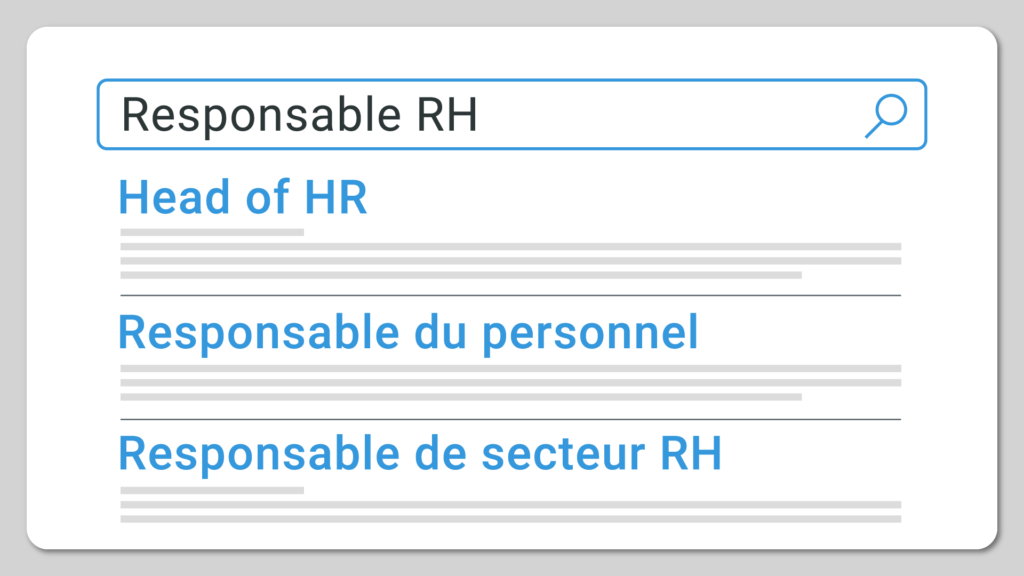The image size is (1024, 576).
Task: Click the bottom snippet line under Responsable de secteur RH
Action: point(510,519)
